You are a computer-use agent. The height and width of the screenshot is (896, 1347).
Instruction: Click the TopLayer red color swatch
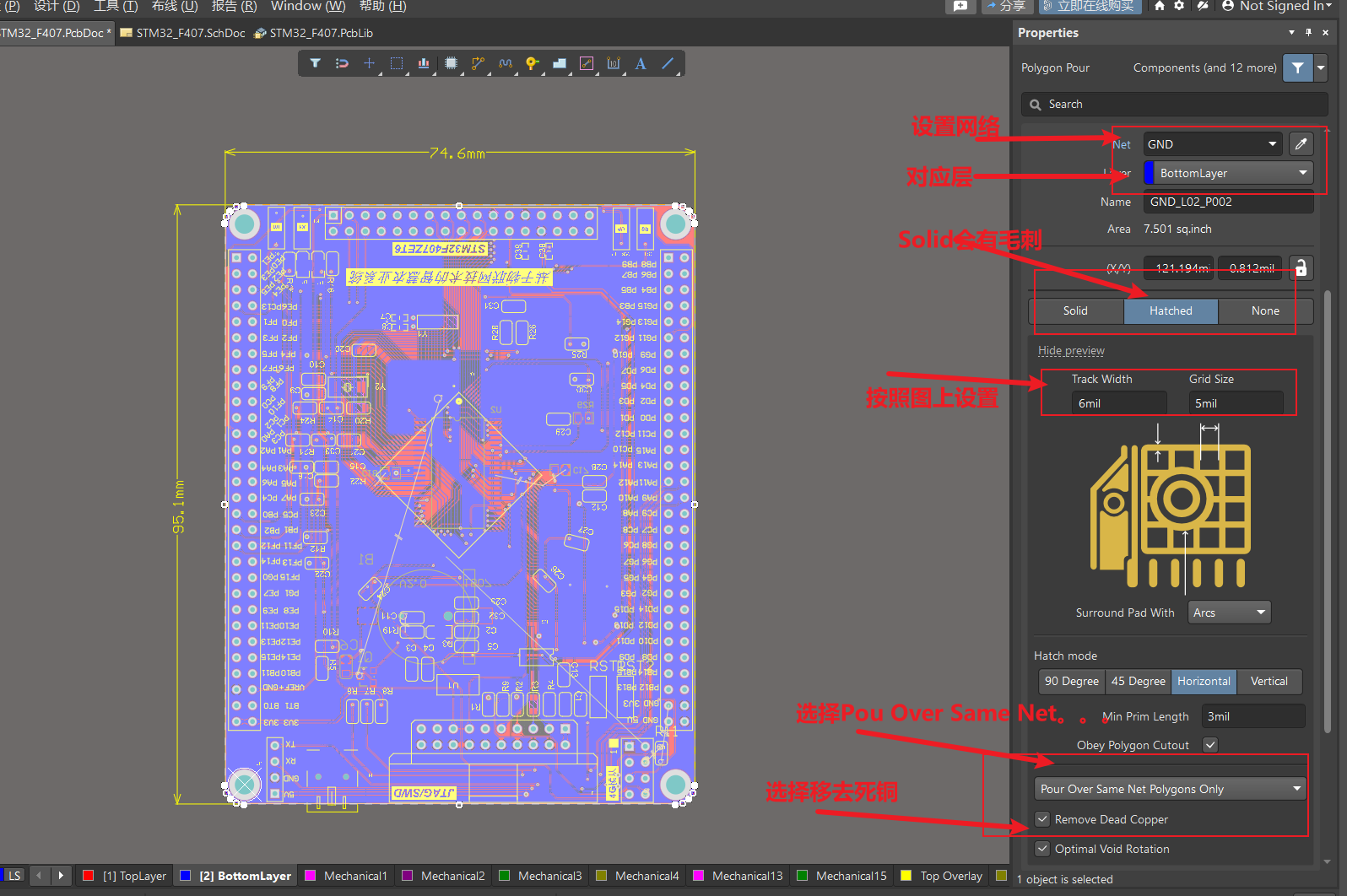(x=88, y=876)
